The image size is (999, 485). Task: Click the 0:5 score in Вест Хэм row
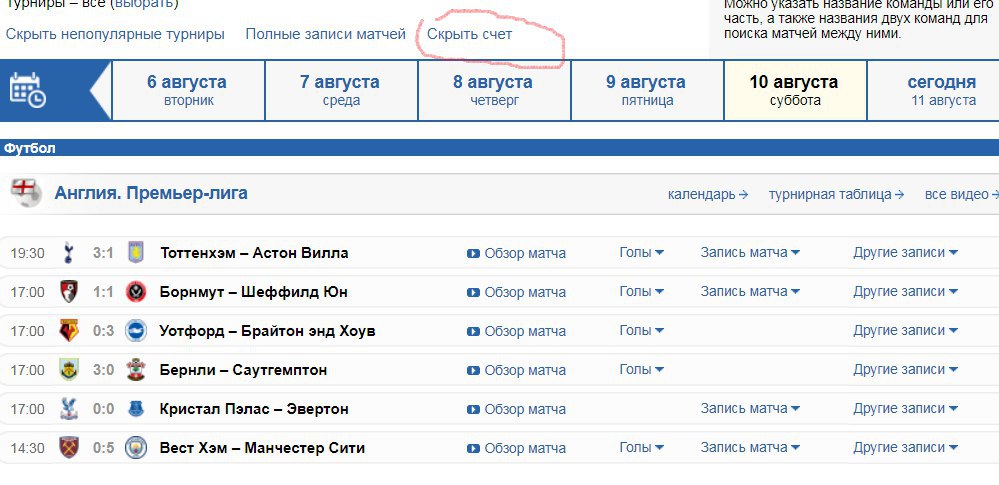point(103,447)
